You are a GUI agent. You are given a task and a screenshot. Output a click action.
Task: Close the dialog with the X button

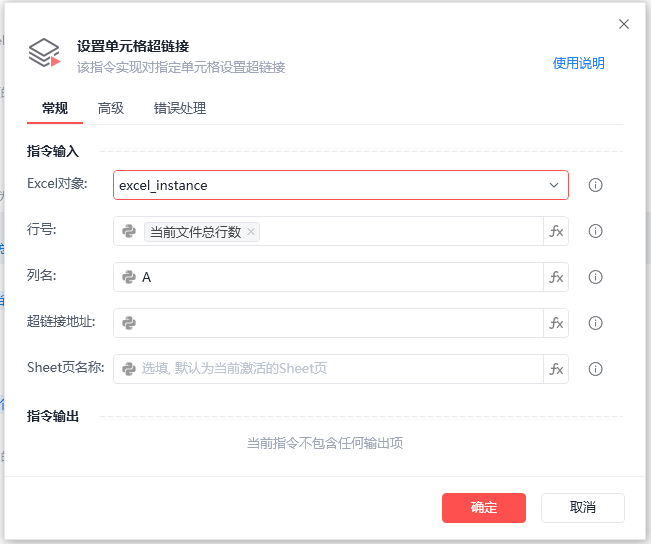[x=624, y=24]
